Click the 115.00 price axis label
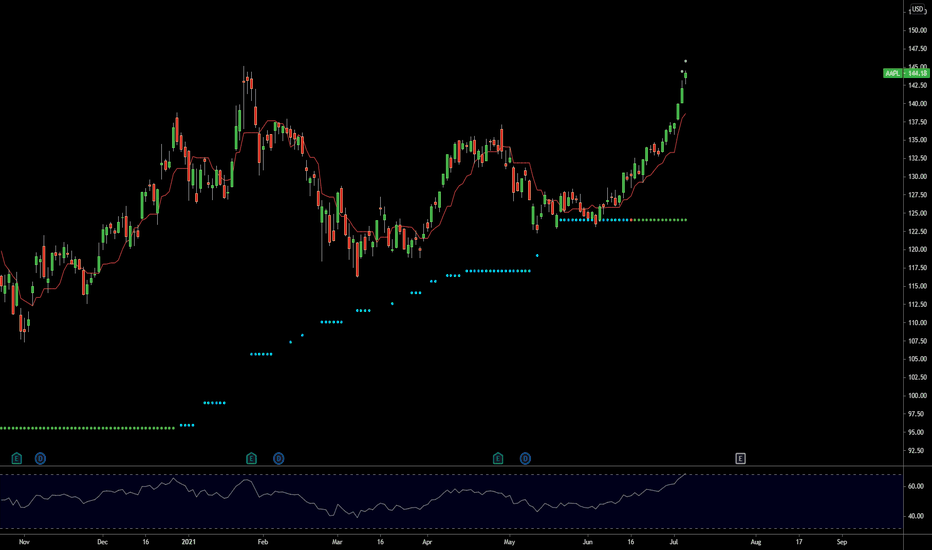Screen dimensions: 932x550 tap(917, 286)
